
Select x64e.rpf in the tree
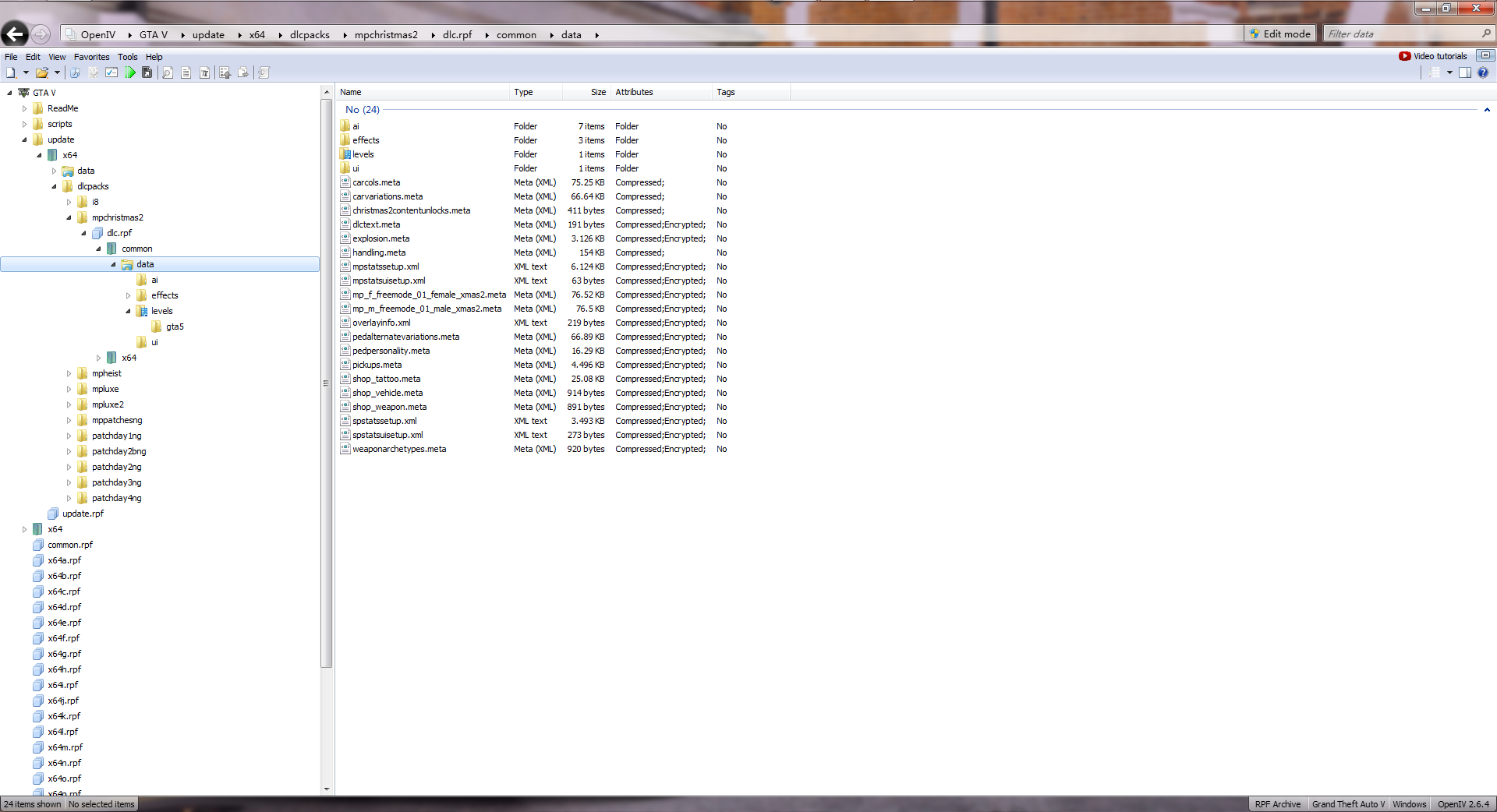(64, 623)
